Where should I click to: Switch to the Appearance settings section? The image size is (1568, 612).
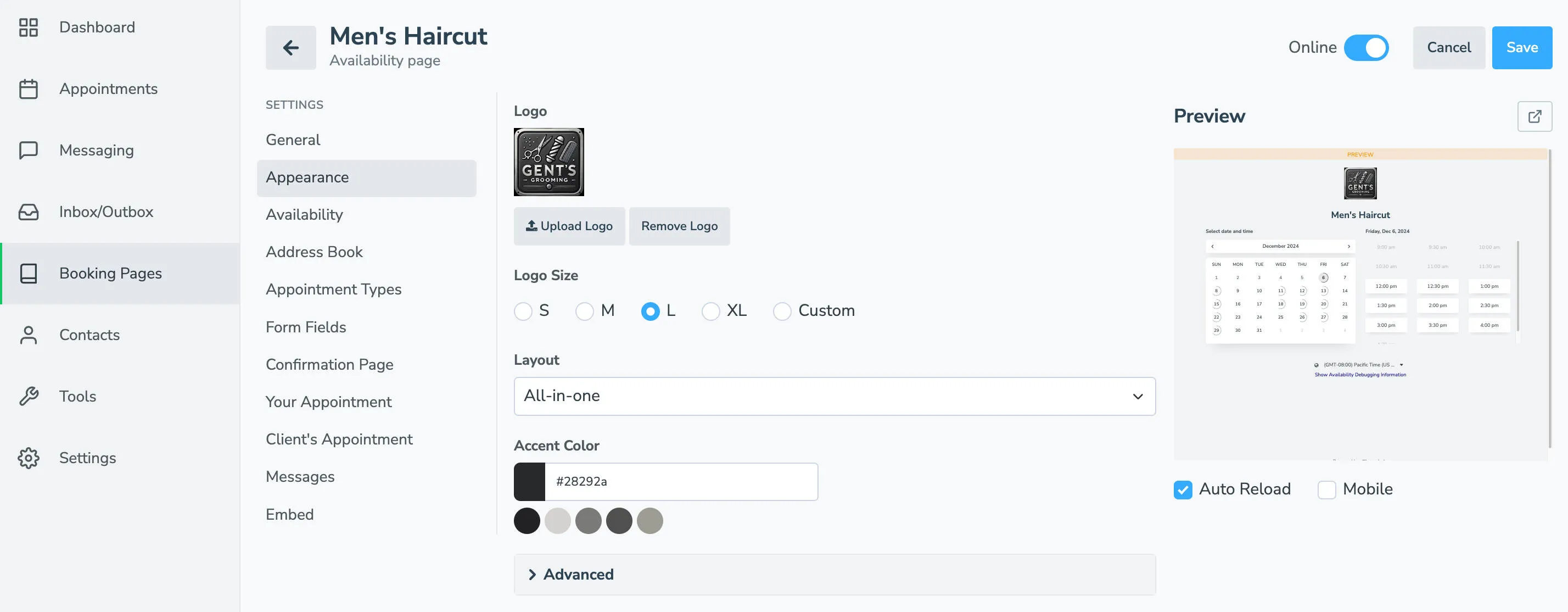[x=307, y=177]
